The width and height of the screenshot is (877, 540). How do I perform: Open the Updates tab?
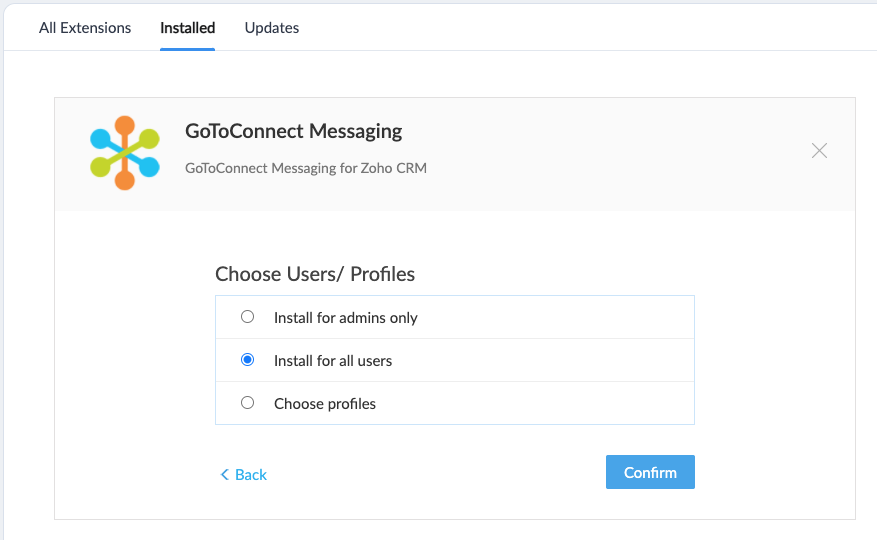click(272, 27)
